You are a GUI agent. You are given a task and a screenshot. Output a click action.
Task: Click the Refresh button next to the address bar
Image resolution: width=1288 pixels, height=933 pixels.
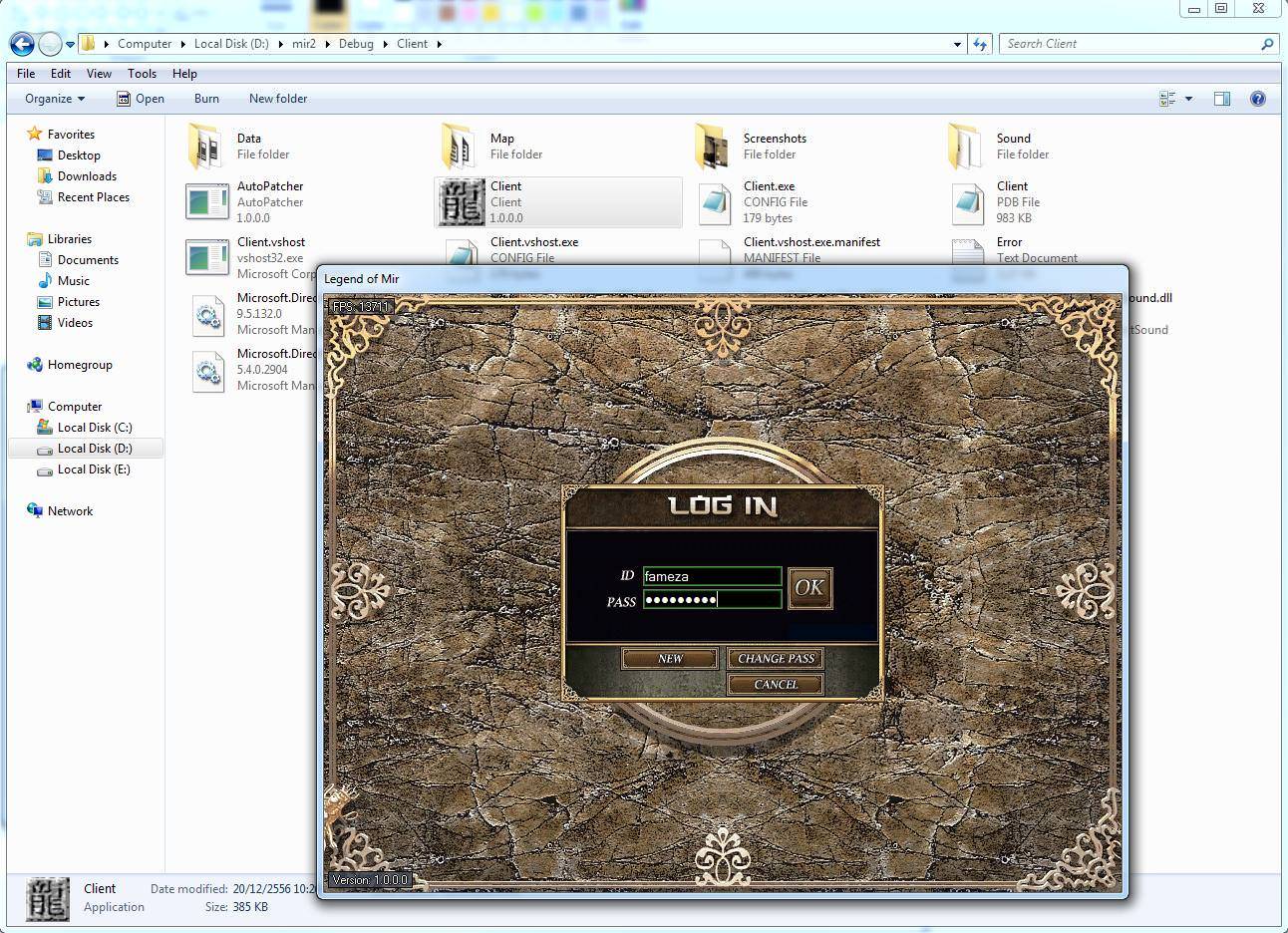click(980, 44)
